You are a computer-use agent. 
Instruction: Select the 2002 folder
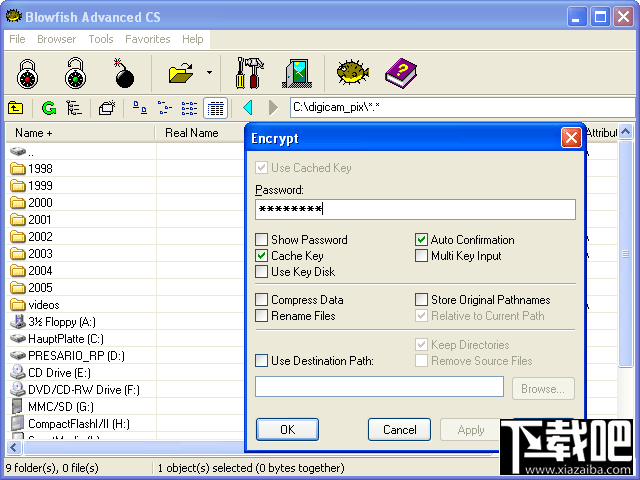pyautogui.click(x=31, y=237)
